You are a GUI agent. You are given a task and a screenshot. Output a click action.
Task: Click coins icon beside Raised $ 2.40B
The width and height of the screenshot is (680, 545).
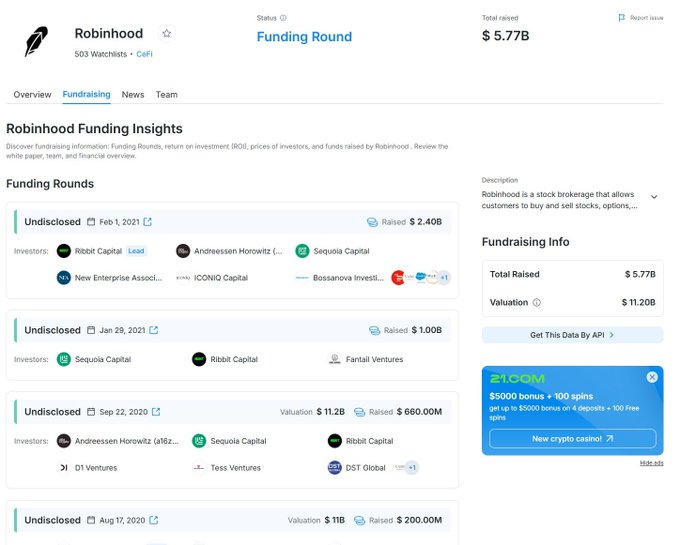click(x=372, y=222)
